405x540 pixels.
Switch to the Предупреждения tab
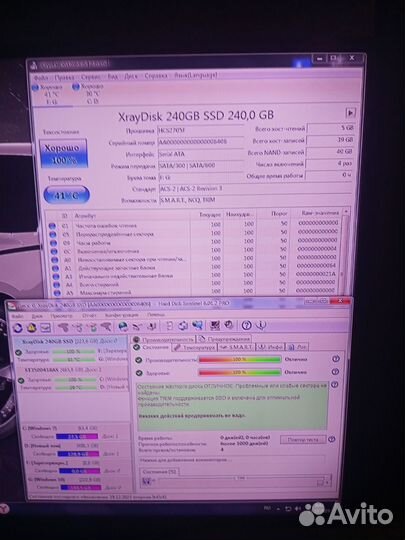[224, 339]
